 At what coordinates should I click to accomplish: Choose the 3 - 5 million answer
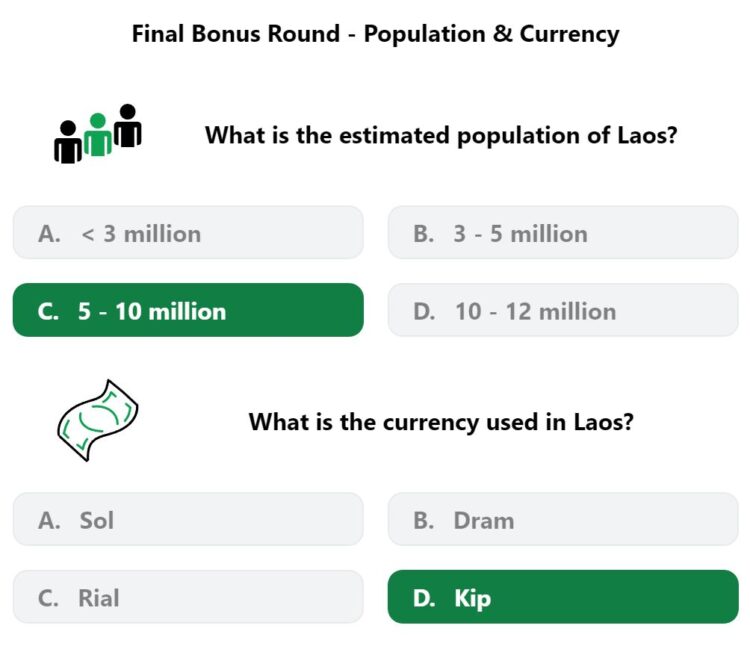tap(563, 233)
